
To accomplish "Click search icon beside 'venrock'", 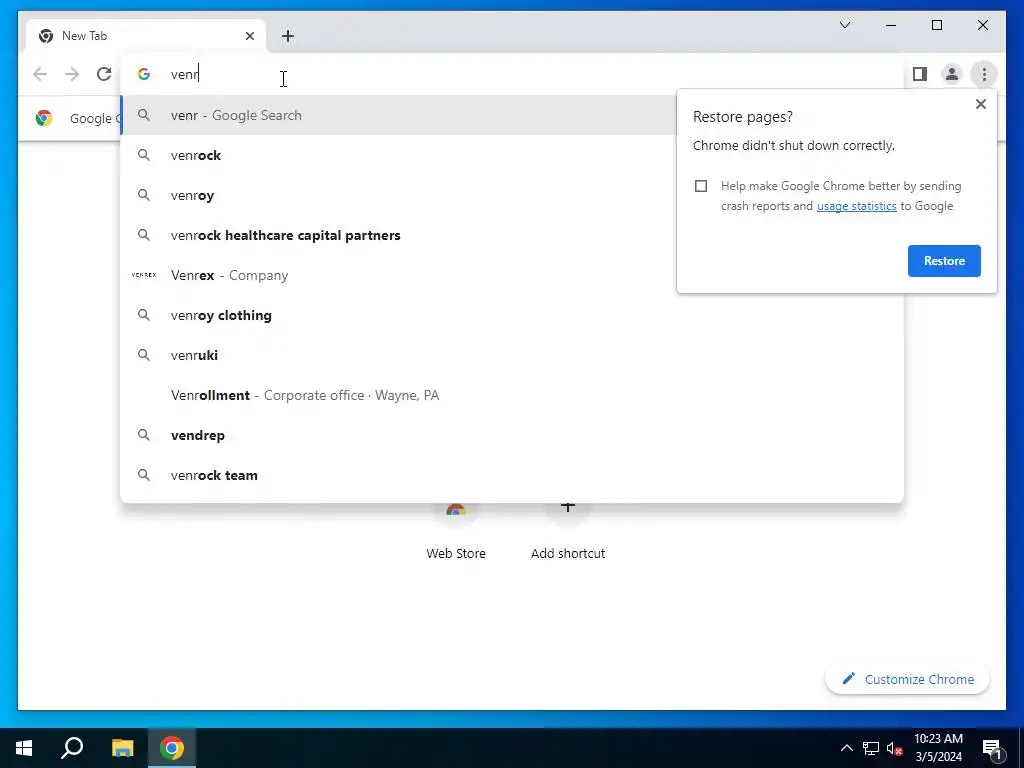I will (144, 155).
